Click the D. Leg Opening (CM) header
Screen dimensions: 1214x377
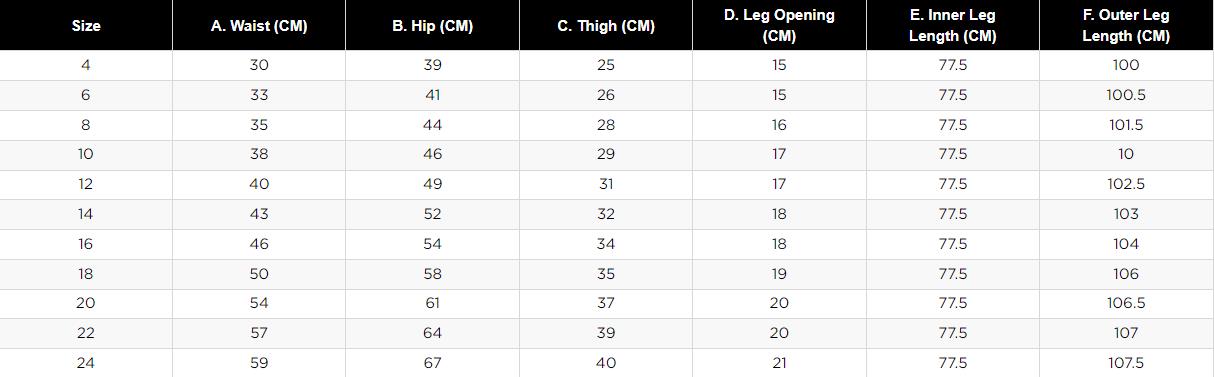coord(779,26)
